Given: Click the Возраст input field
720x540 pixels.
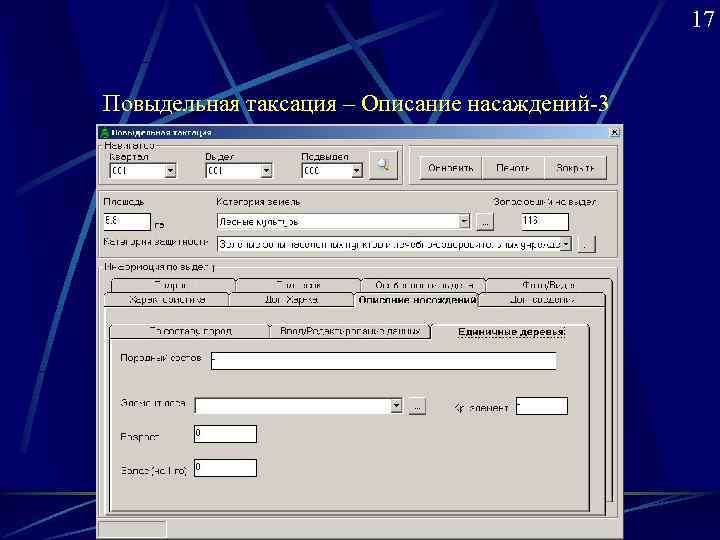Looking at the screenshot, I should point(225,434).
